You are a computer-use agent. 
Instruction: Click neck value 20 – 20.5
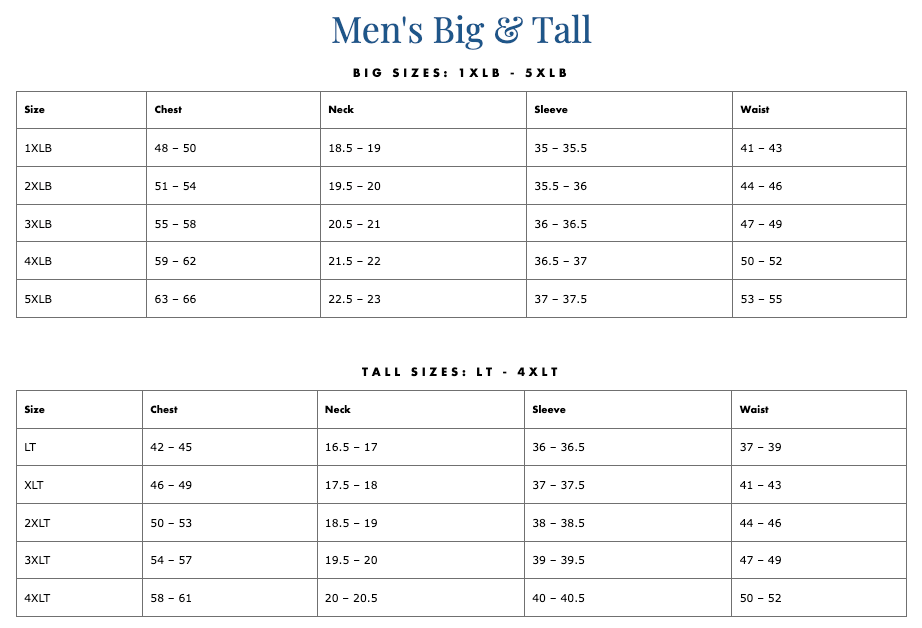(351, 599)
